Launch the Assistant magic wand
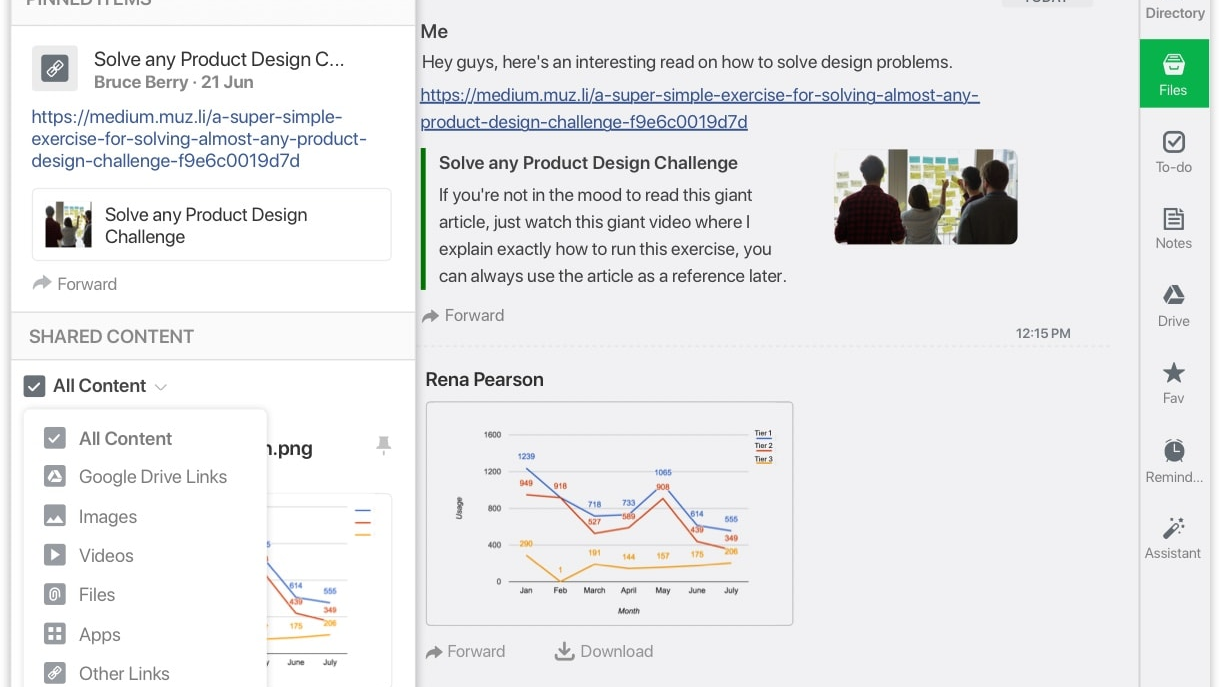Viewport: 1220px width, 687px height. point(1173,536)
